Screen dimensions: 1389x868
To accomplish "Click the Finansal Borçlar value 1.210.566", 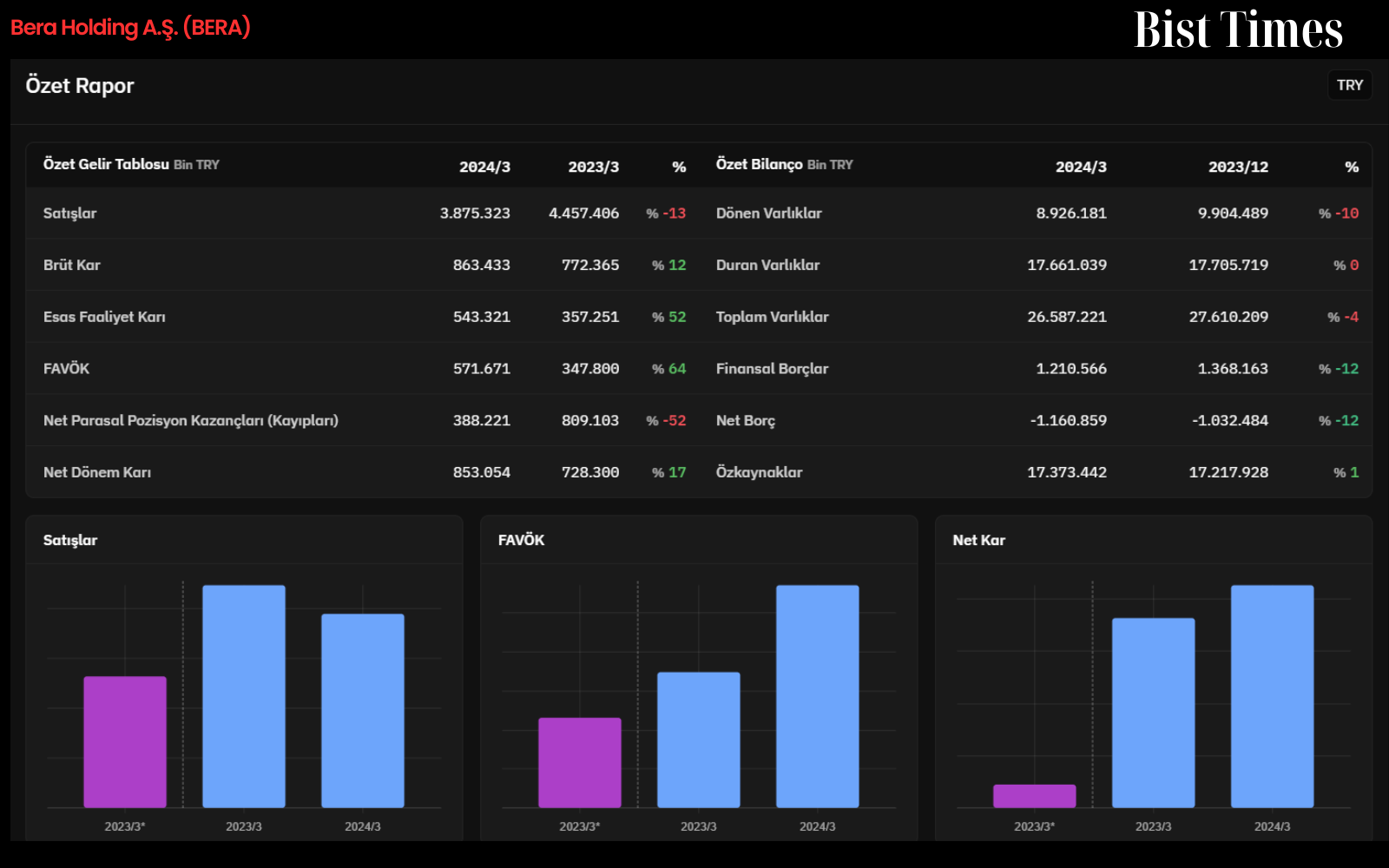I will coord(1071,369).
